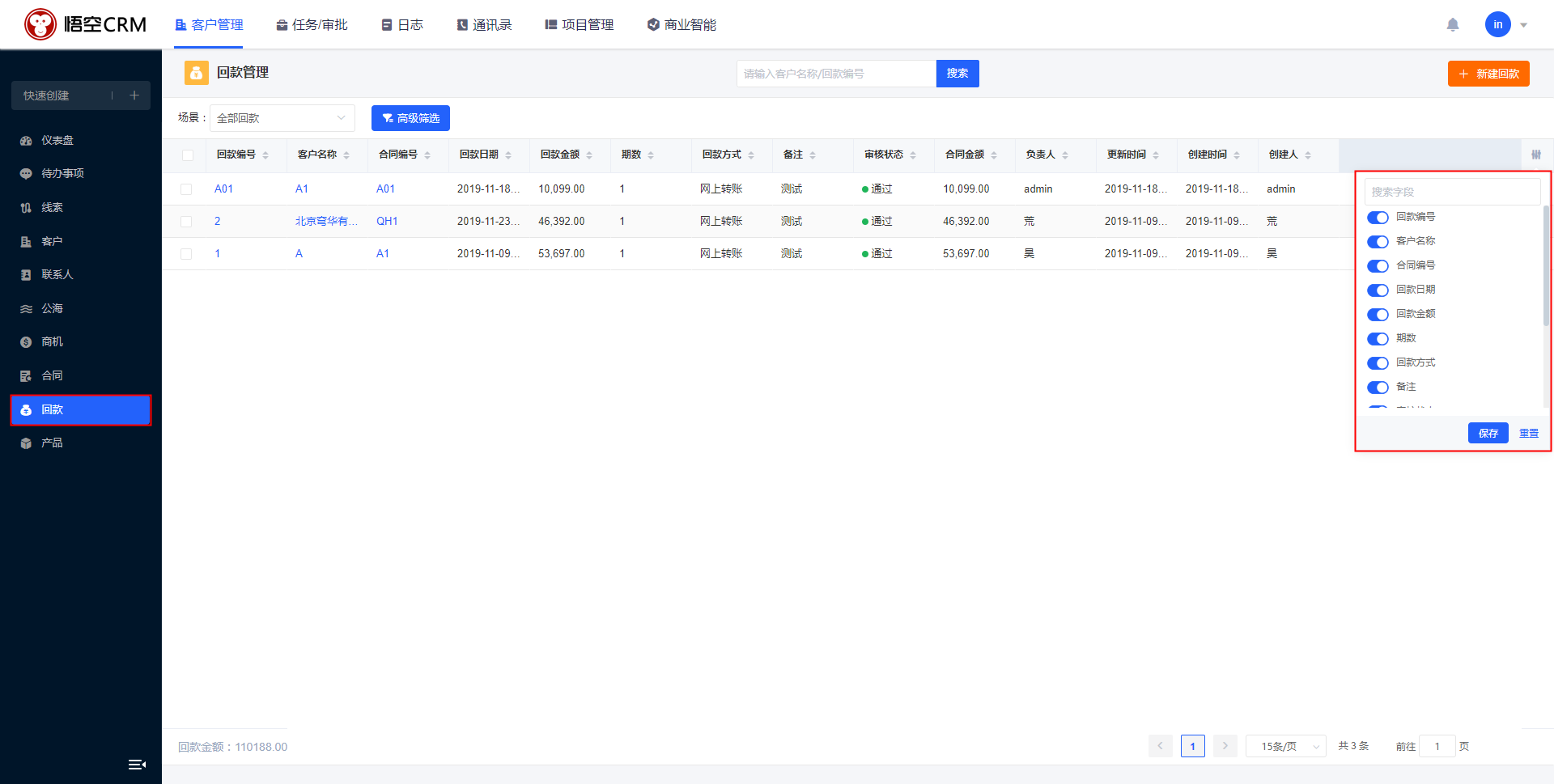Open 公海 from the sidebar
The image size is (1554, 784).
52,308
